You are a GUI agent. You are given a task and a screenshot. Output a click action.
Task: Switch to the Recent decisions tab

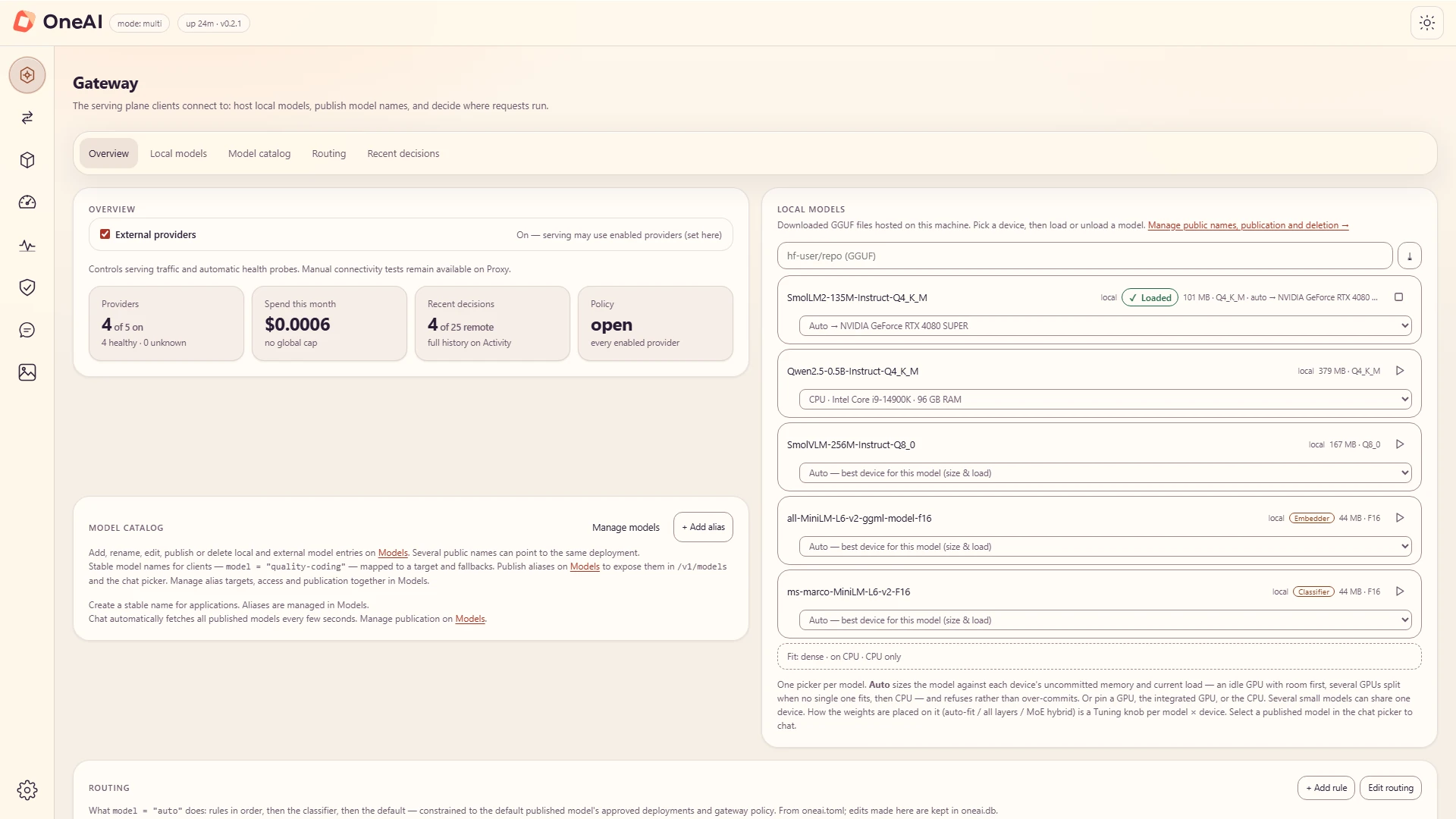403,153
